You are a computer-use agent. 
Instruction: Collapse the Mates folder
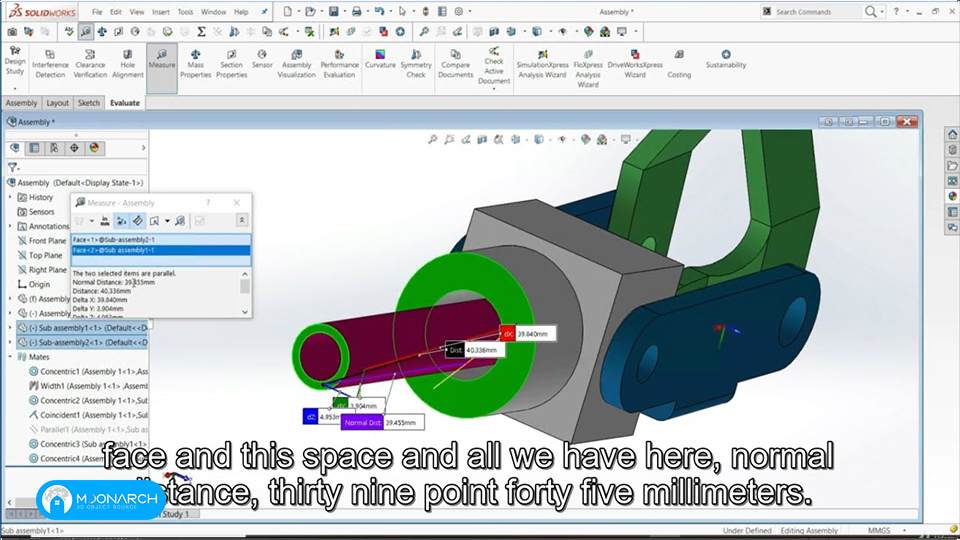[10, 356]
